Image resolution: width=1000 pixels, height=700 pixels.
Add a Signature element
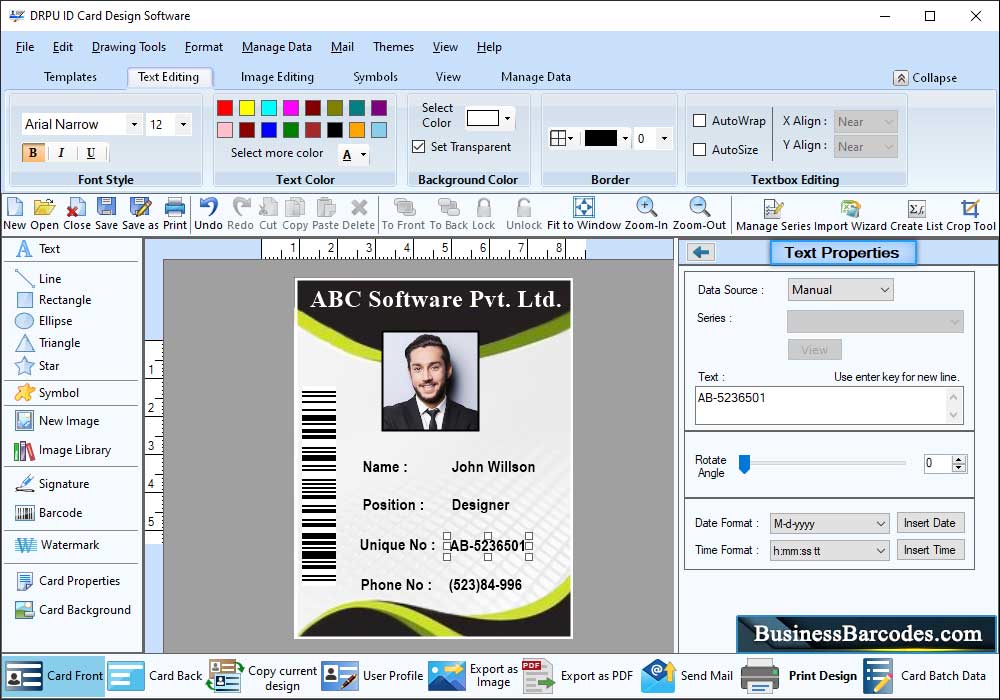[52, 484]
